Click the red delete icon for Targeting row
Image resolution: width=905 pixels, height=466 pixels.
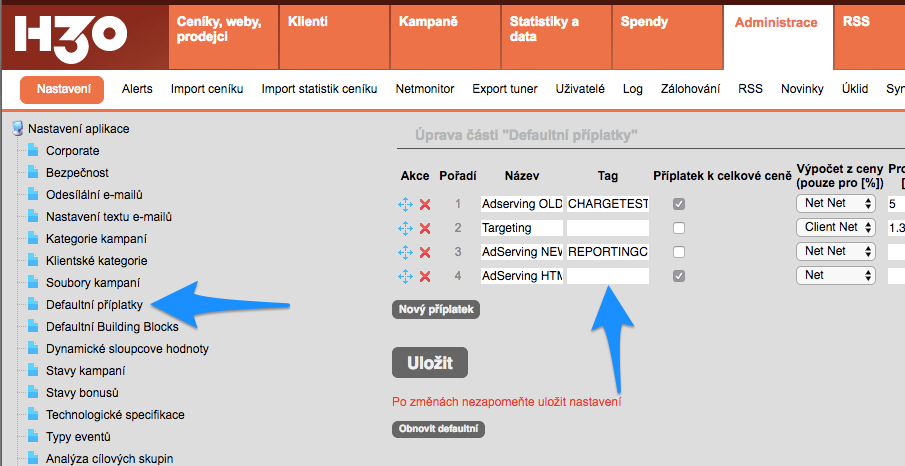425,228
